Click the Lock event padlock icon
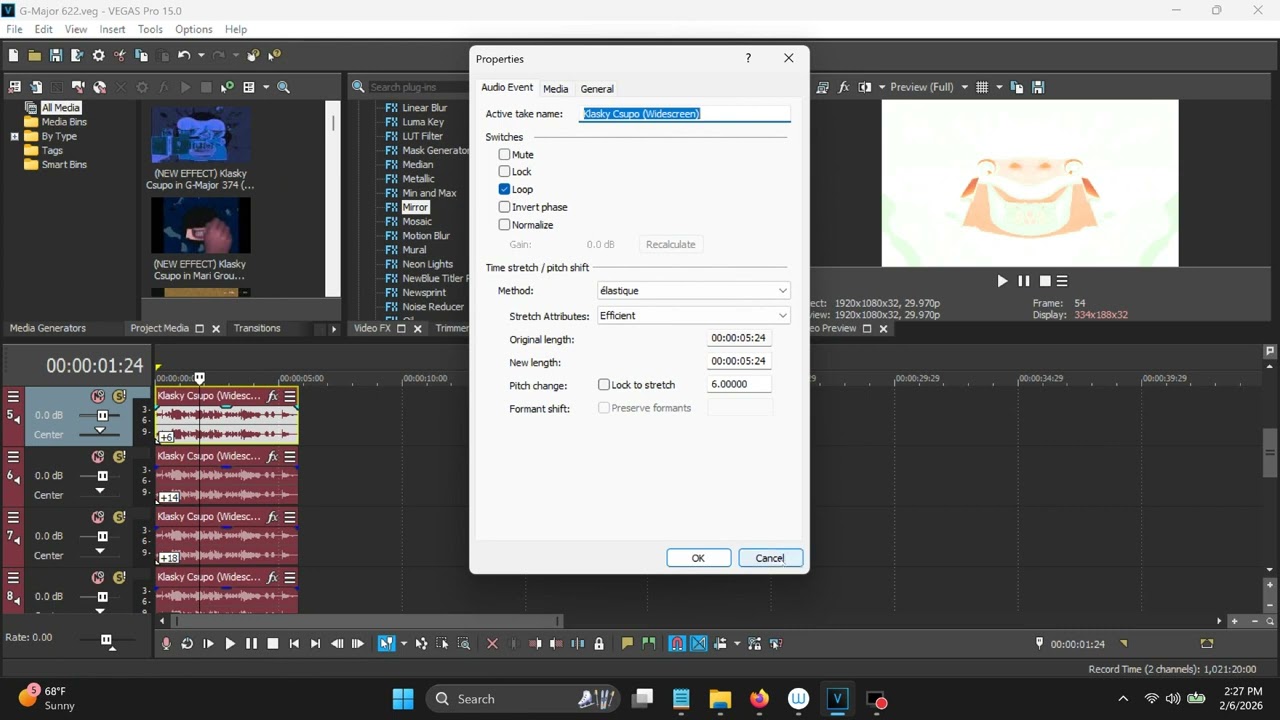The width and height of the screenshot is (1280, 720). pos(599,644)
